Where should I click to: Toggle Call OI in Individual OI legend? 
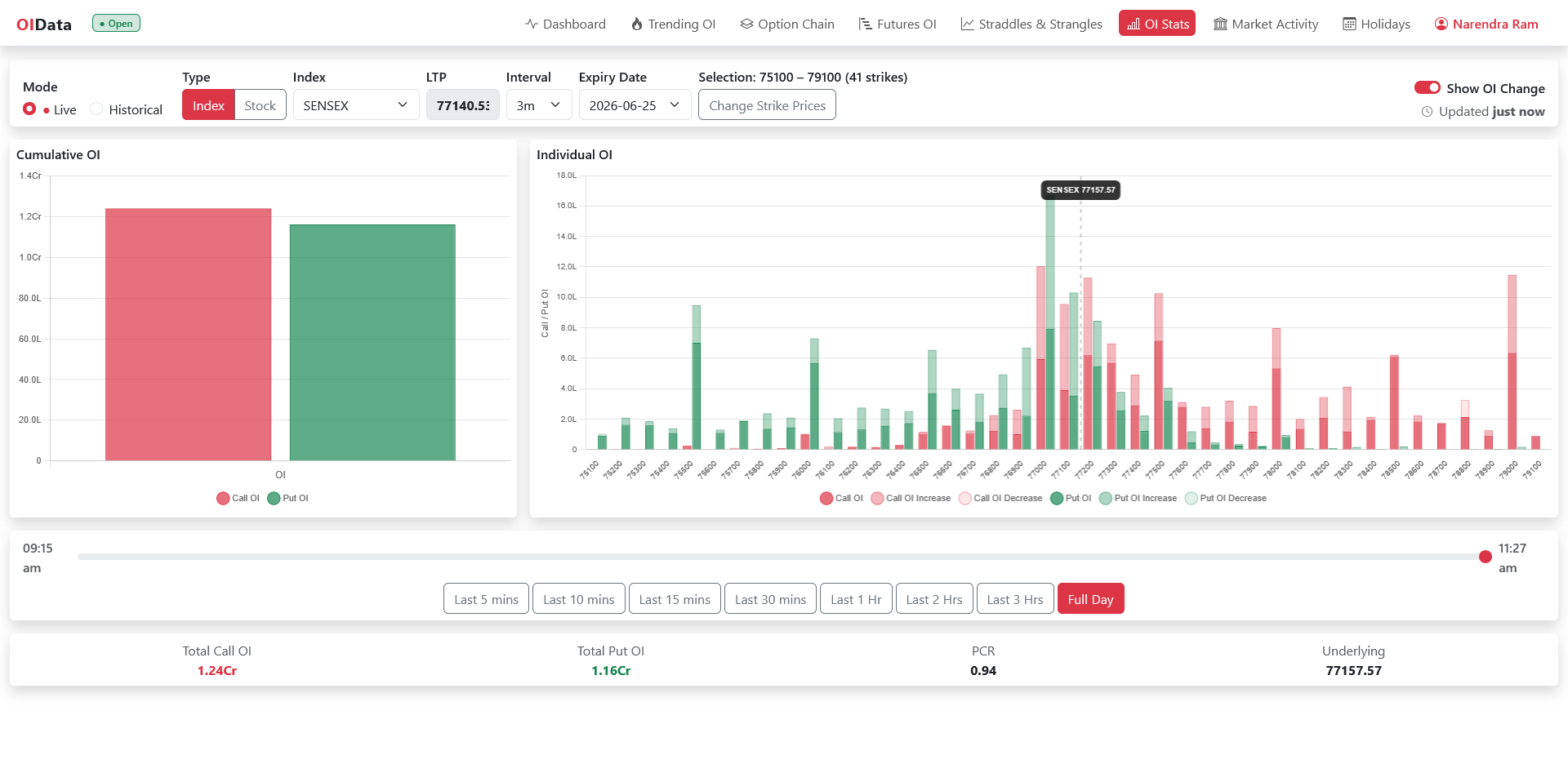(841, 498)
